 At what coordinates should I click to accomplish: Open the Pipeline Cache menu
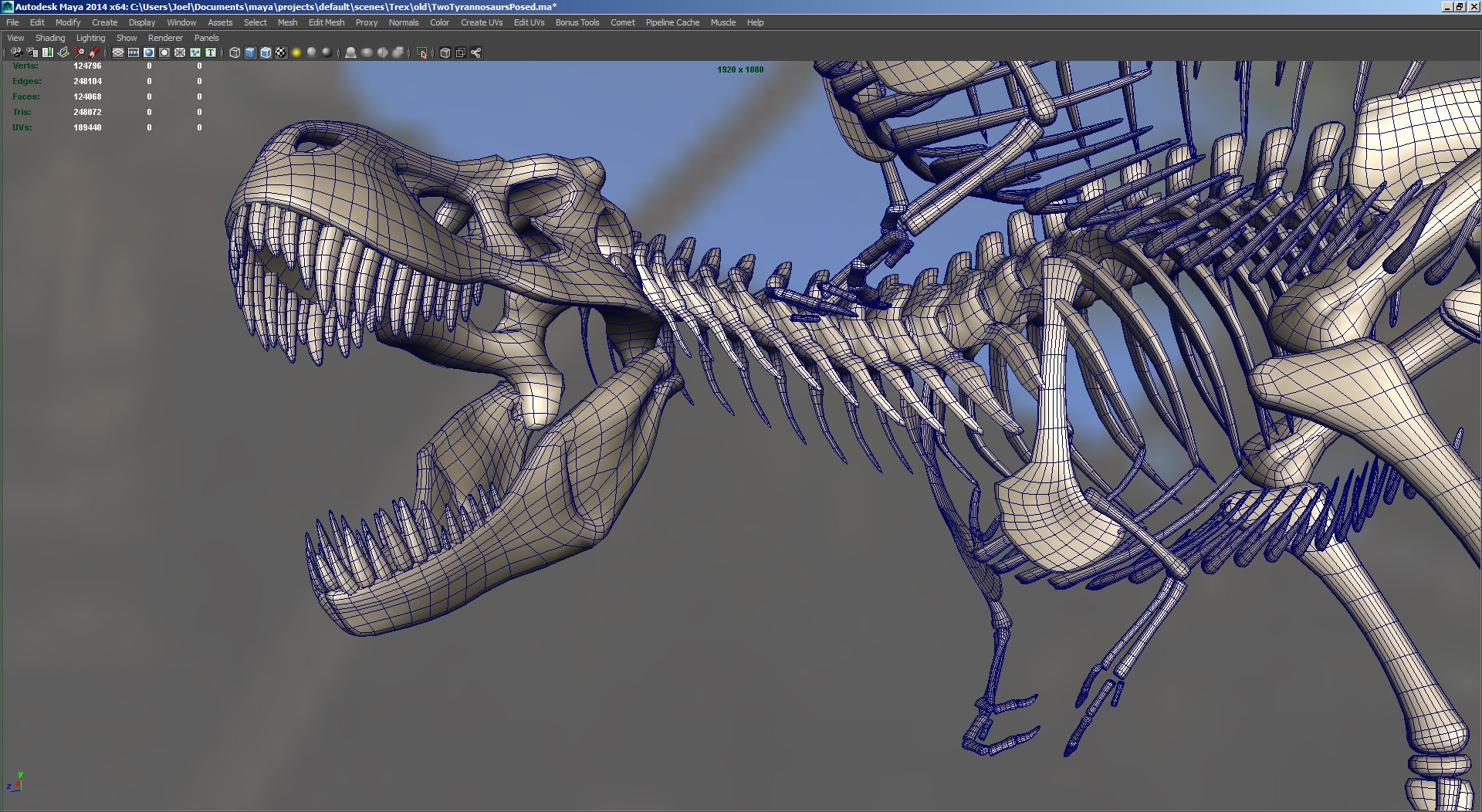(x=672, y=22)
